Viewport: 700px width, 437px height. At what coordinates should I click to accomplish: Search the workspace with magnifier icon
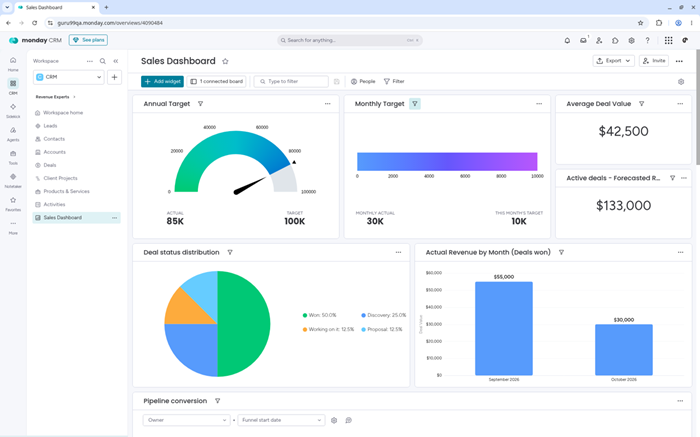pos(103,61)
